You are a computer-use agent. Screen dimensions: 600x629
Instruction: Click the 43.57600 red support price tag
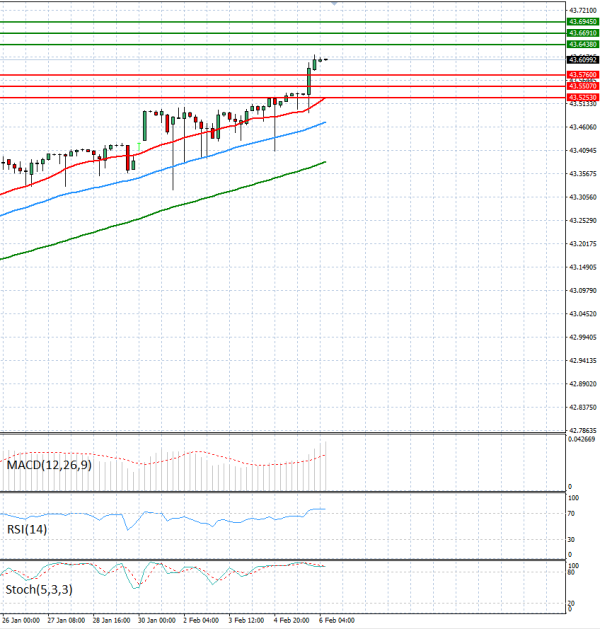click(582, 75)
